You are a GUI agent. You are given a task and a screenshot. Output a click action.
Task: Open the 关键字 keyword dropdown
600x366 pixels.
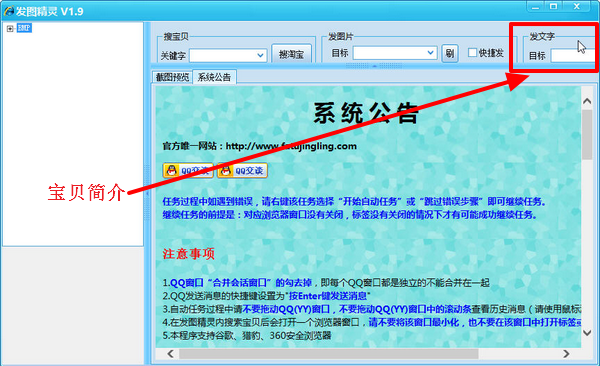point(260,56)
